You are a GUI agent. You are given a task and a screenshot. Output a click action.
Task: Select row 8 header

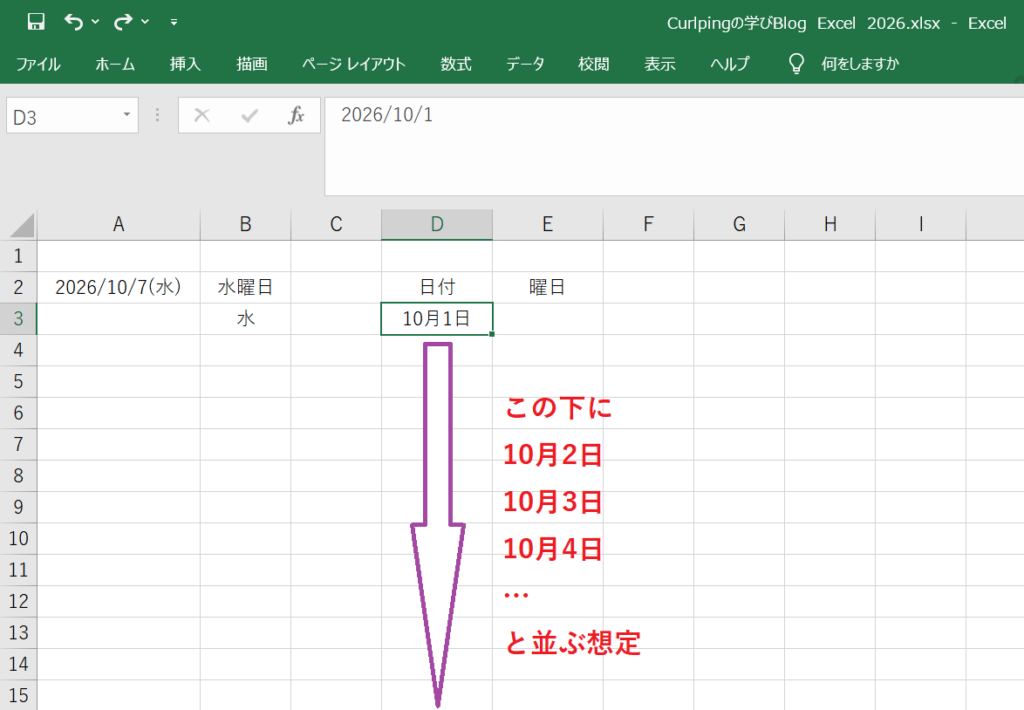pyautogui.click(x=18, y=476)
